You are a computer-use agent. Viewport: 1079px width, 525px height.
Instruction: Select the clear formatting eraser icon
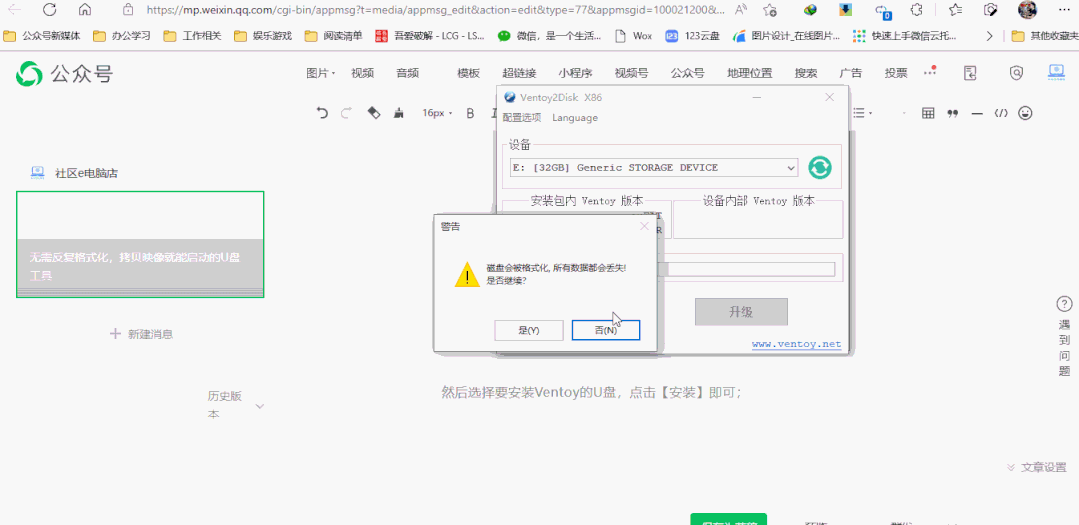[x=374, y=113]
